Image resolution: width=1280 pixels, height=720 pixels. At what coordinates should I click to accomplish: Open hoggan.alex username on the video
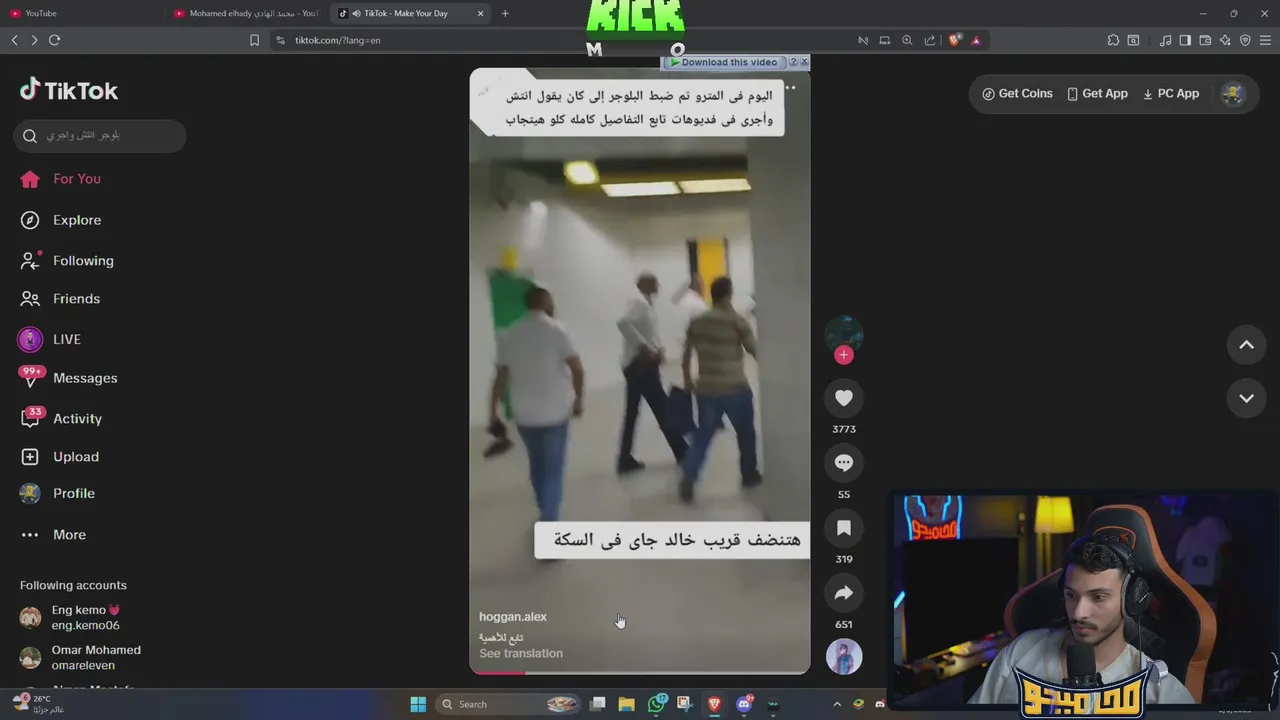click(513, 617)
